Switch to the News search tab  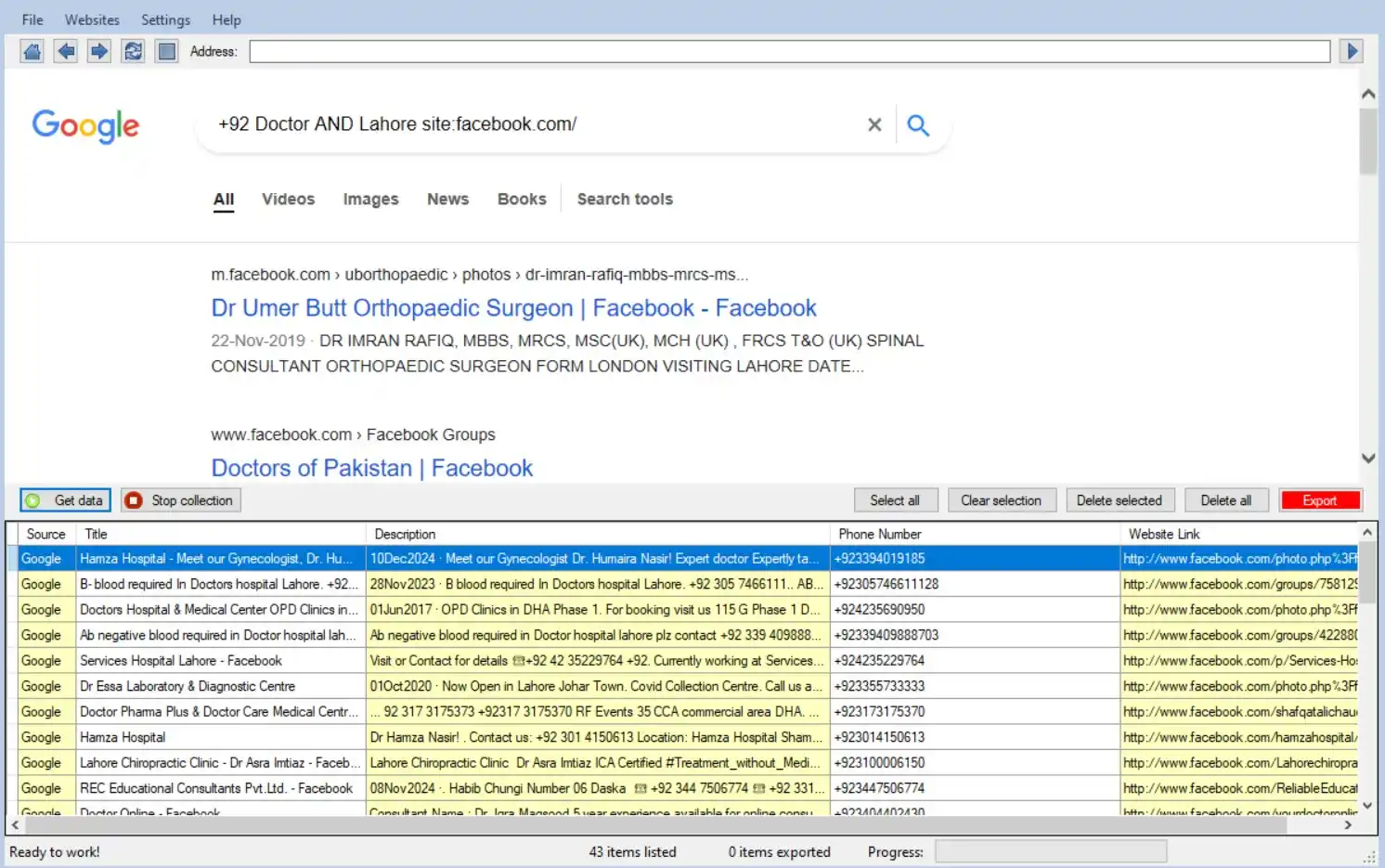(447, 199)
